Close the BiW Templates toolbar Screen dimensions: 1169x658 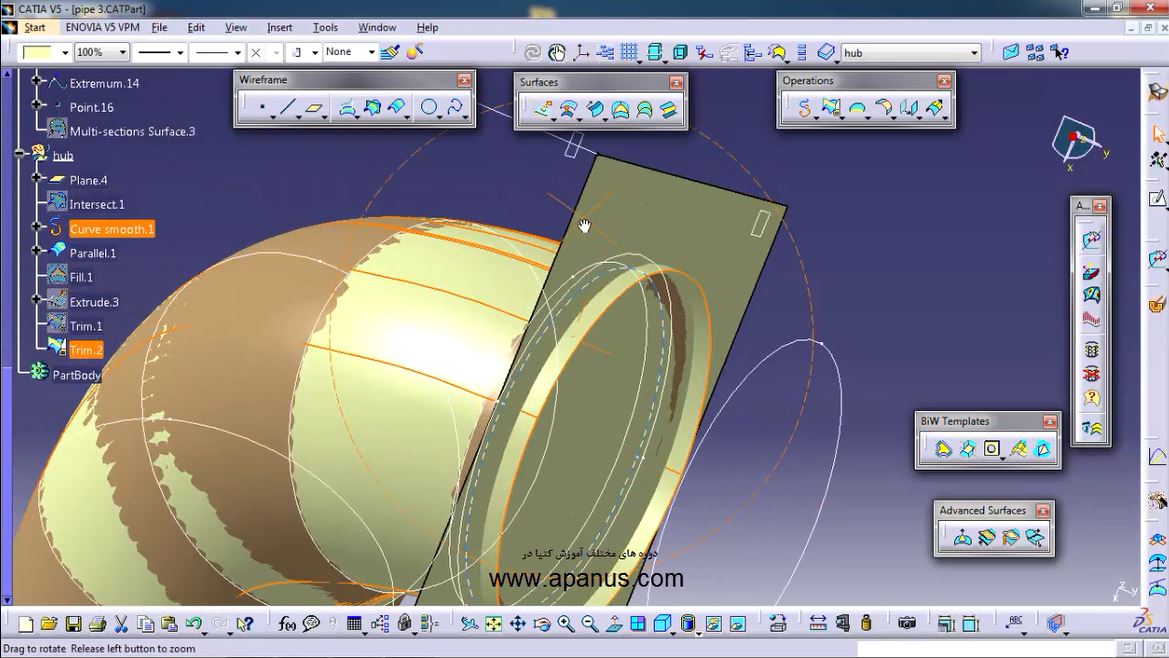coord(1049,422)
